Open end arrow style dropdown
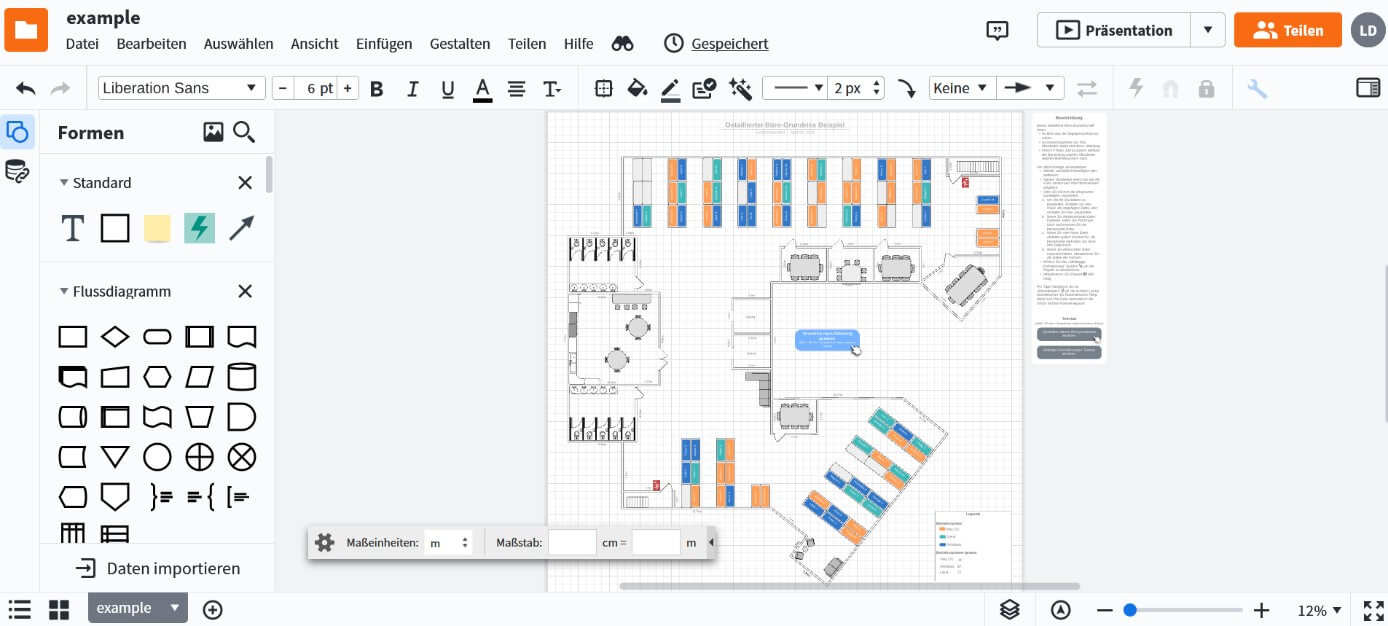This screenshot has width=1388, height=626. coord(1030,88)
